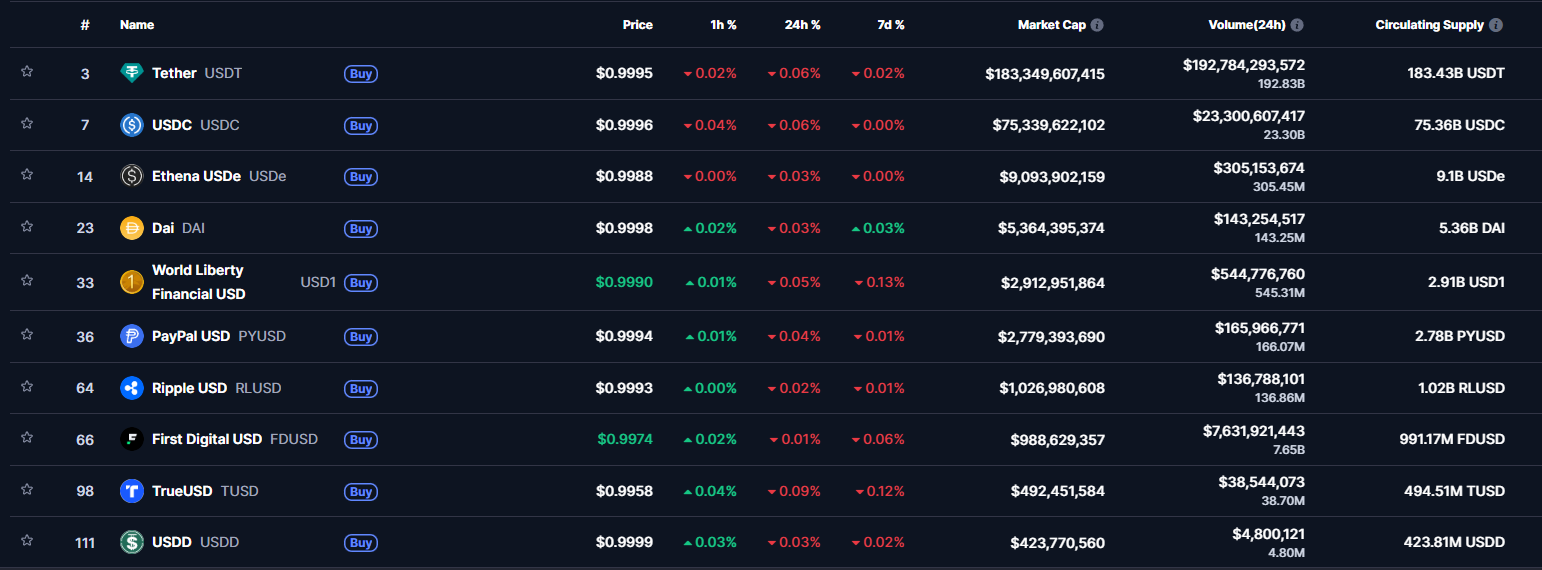Viewport: 1542px width, 570px height.
Task: Star TrueUSD row for watchlist
Action: click(x=27, y=490)
